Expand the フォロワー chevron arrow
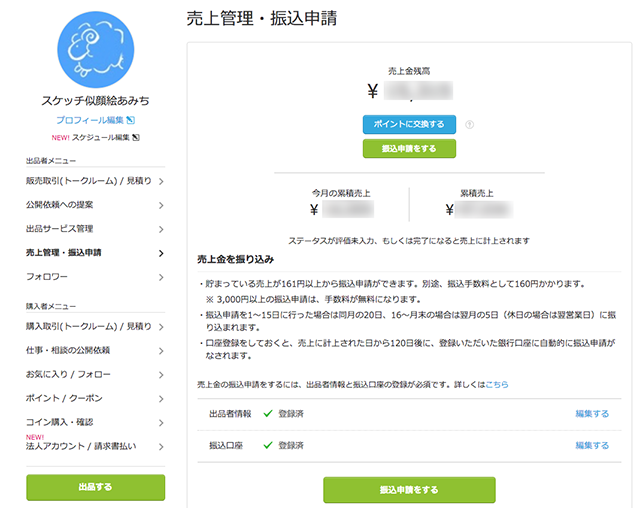Image resolution: width=640 pixels, height=508 pixels. tap(160, 277)
